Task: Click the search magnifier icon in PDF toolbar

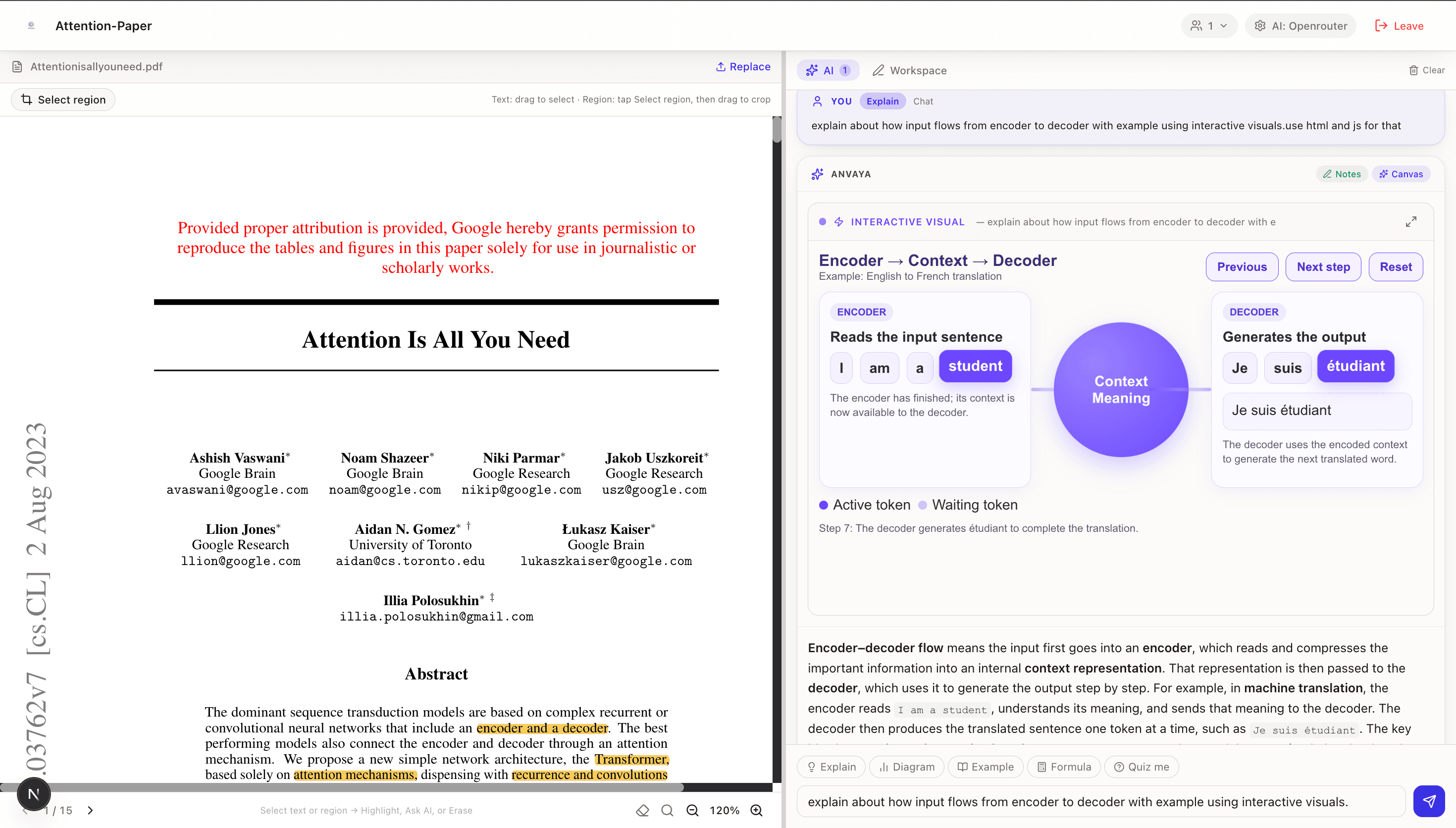Action: click(x=668, y=810)
